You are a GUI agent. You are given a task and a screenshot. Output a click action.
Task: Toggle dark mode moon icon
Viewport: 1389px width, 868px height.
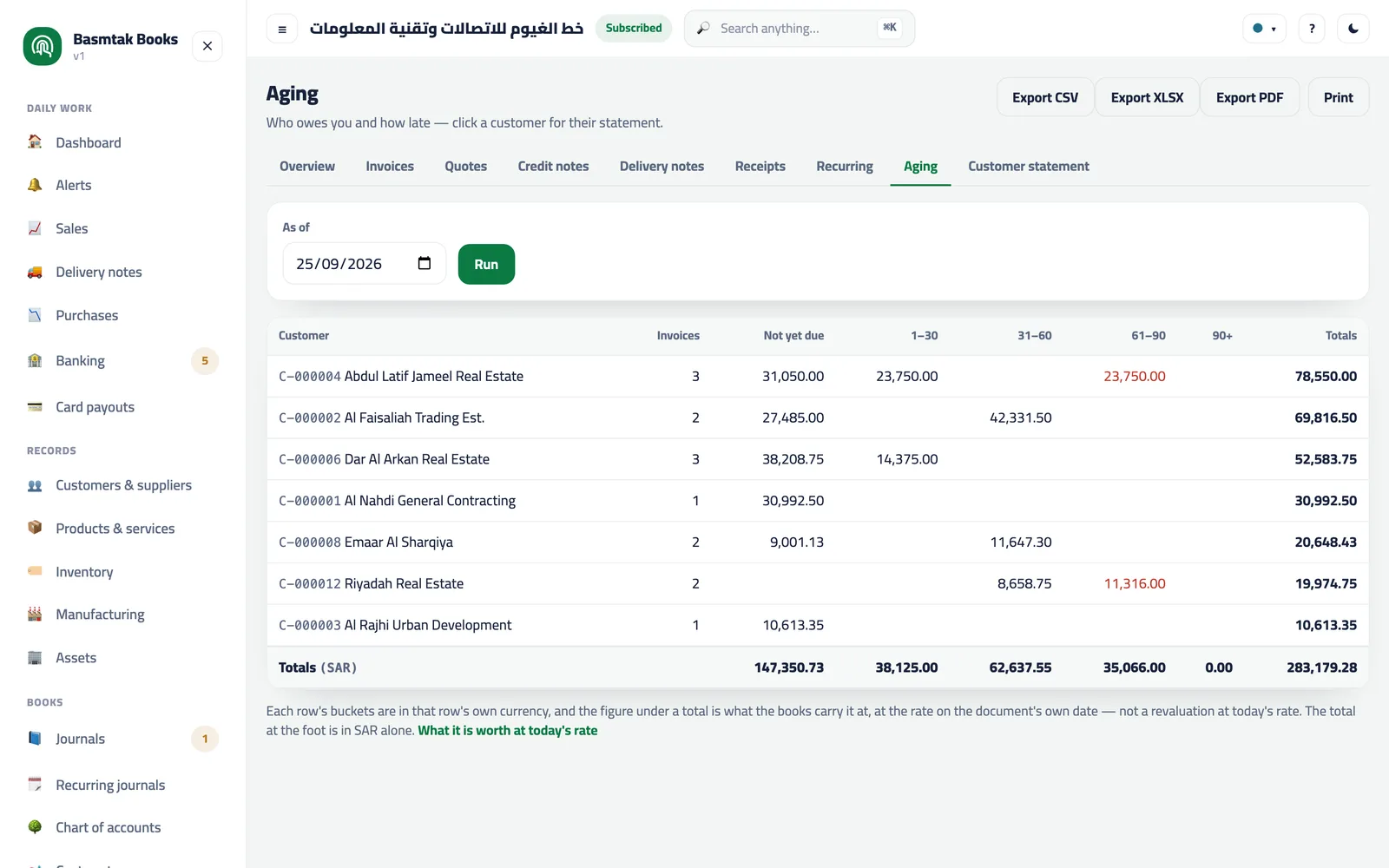coord(1353,29)
